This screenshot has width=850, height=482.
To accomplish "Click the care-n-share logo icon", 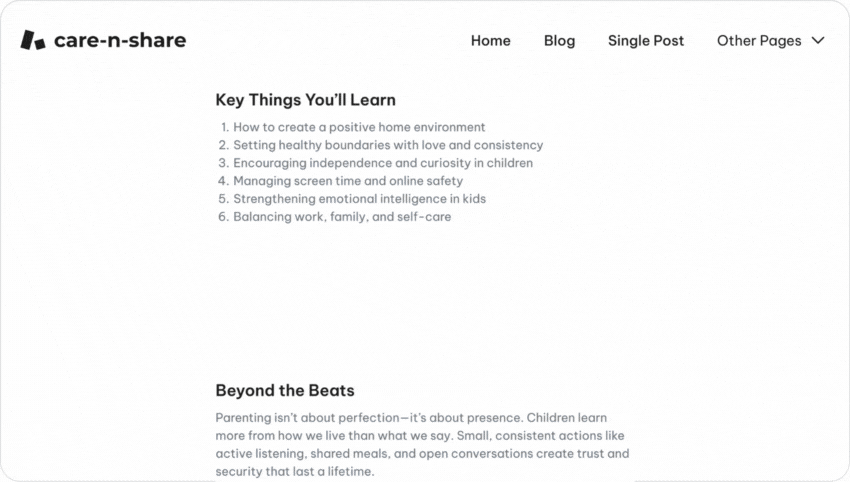I will (x=33, y=40).
